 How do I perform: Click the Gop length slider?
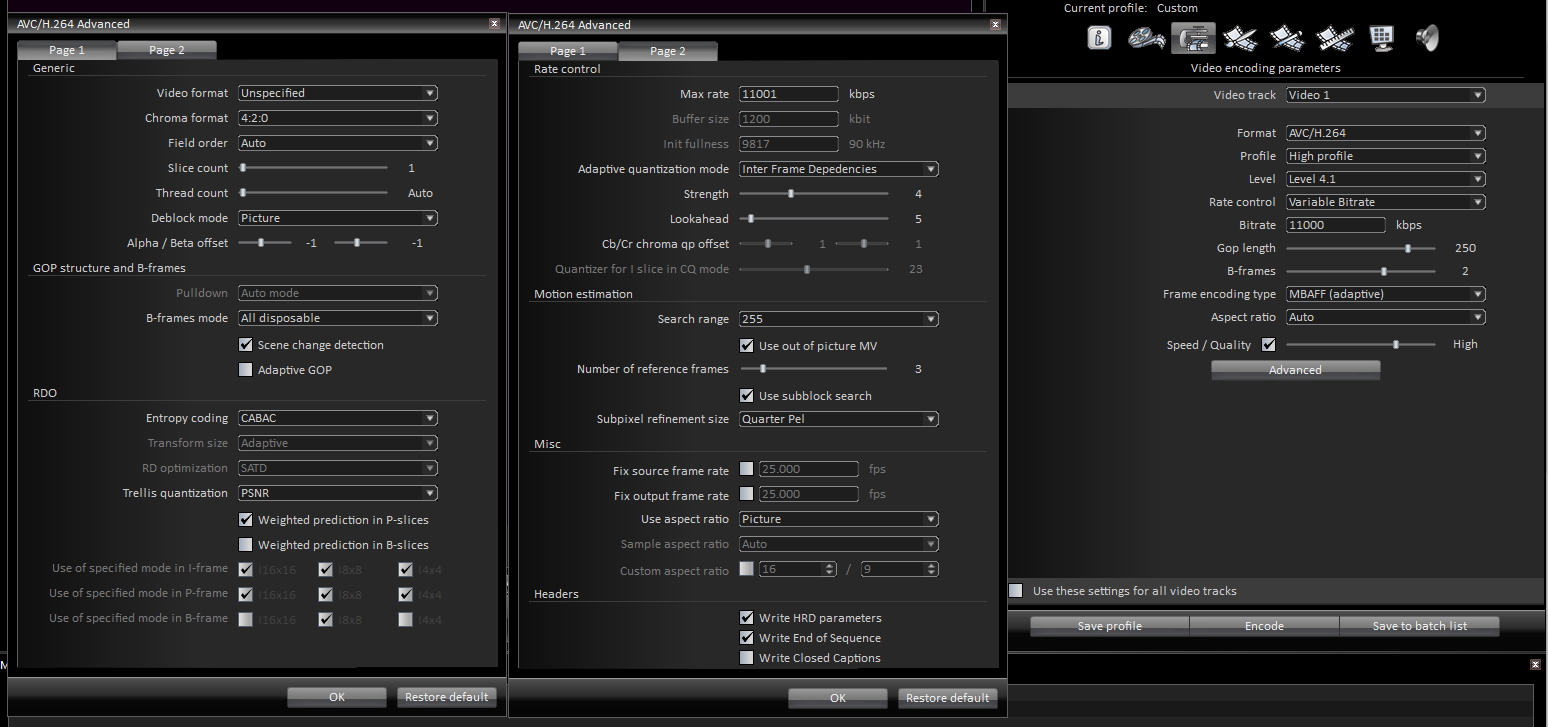pyautogui.click(x=1361, y=248)
